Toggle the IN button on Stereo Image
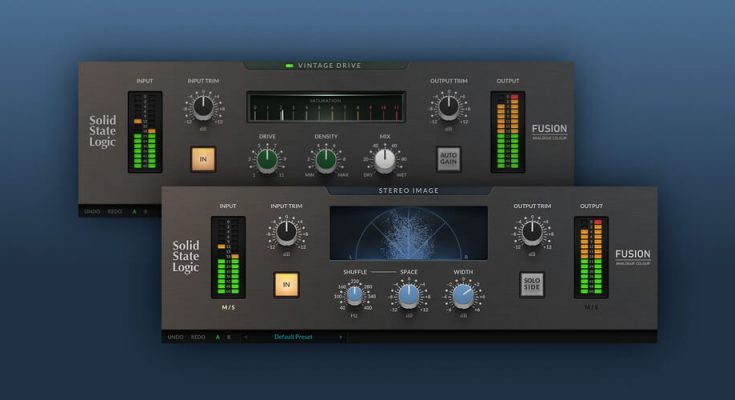This screenshot has width=735, height=400. click(x=287, y=285)
